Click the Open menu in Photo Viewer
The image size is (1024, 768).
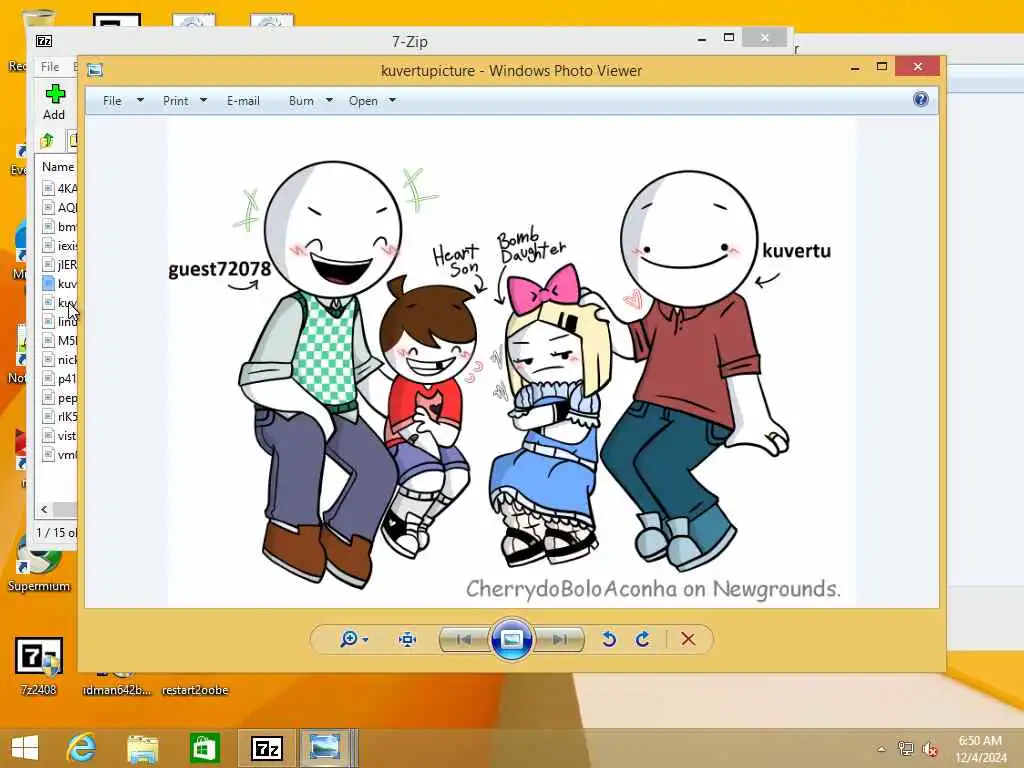363,101
